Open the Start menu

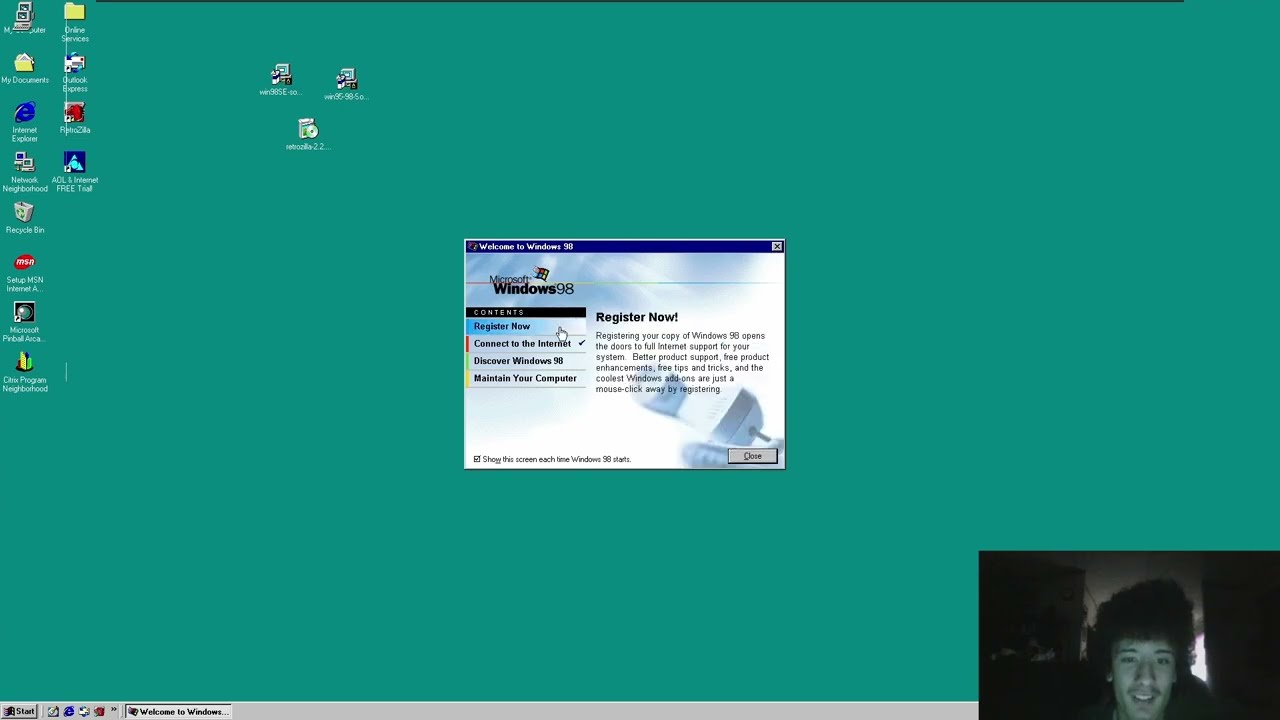point(19,712)
